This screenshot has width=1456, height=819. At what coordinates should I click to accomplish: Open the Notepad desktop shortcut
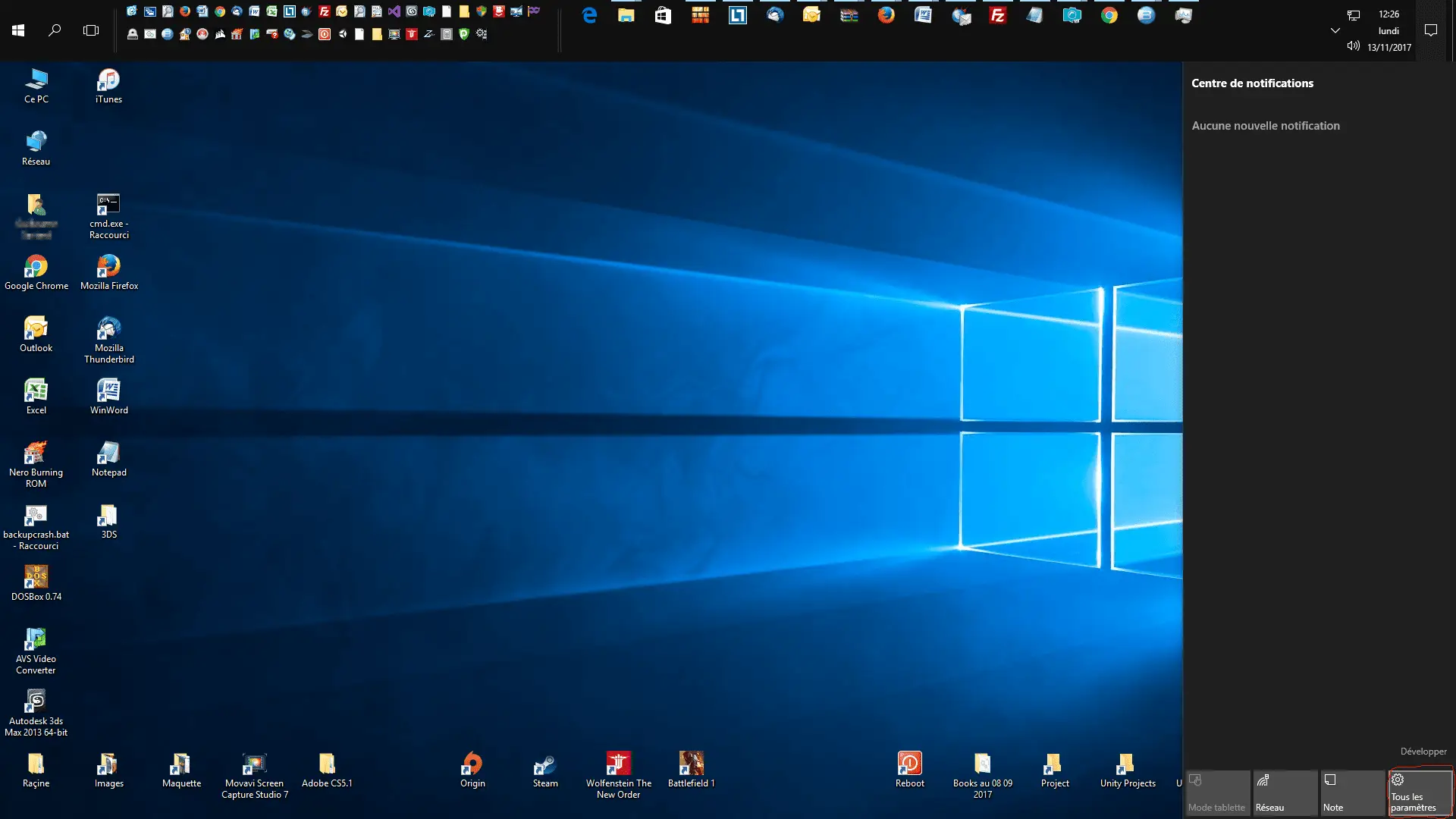(108, 459)
